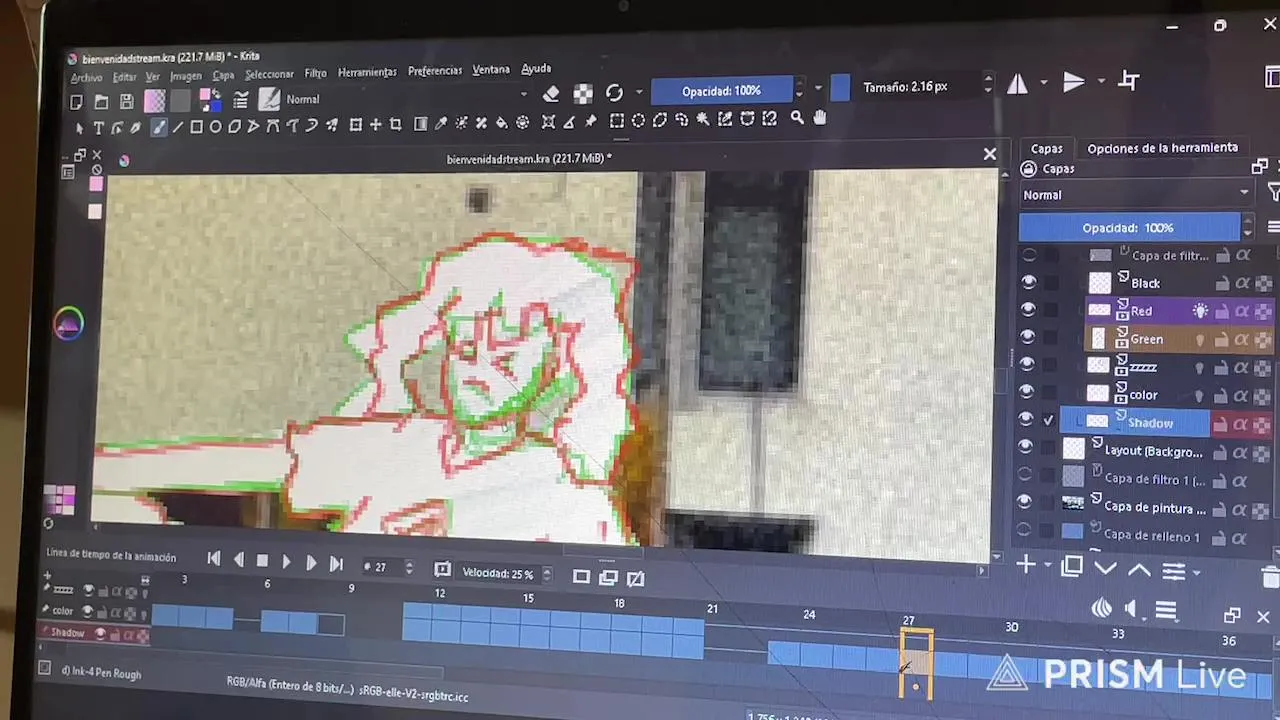
Task: Add a new layer with plus
Action: [x=1026, y=565]
